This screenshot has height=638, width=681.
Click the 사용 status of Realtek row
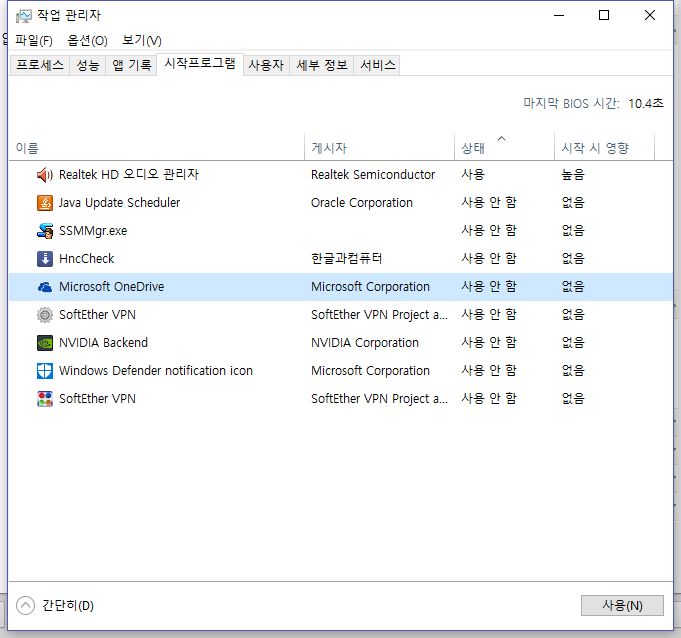473,175
